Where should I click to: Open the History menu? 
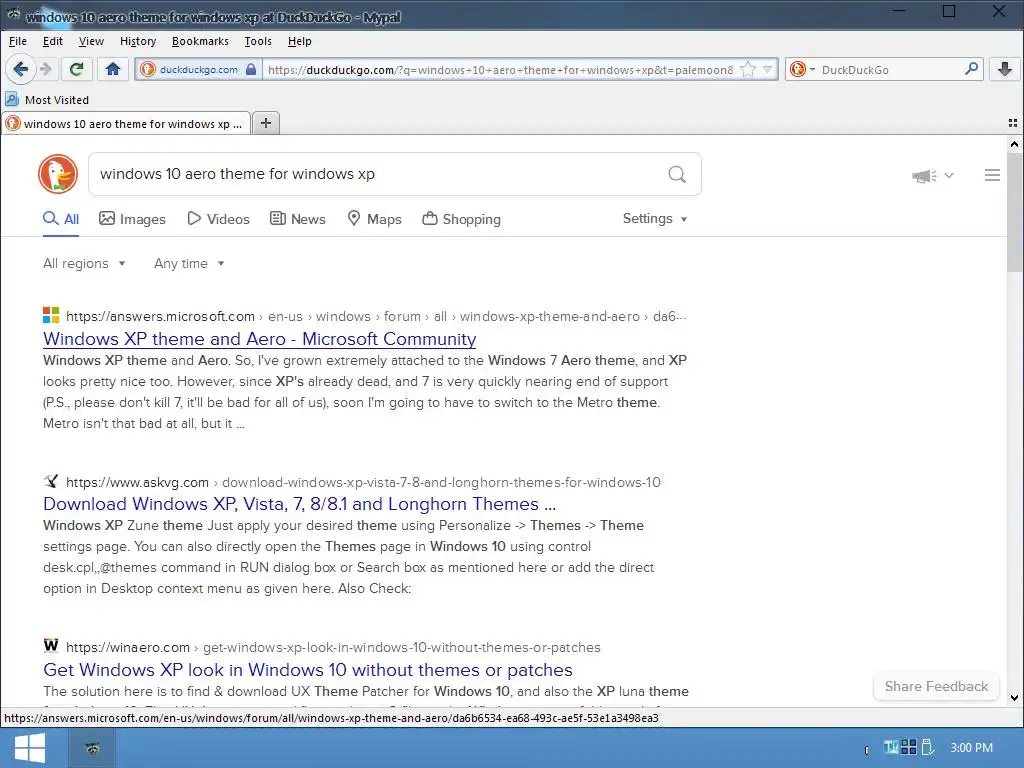tap(138, 41)
